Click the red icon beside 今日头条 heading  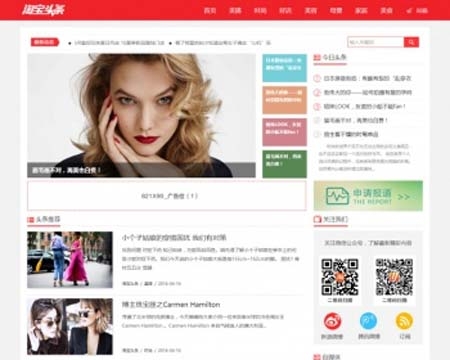pyautogui.click(x=317, y=57)
